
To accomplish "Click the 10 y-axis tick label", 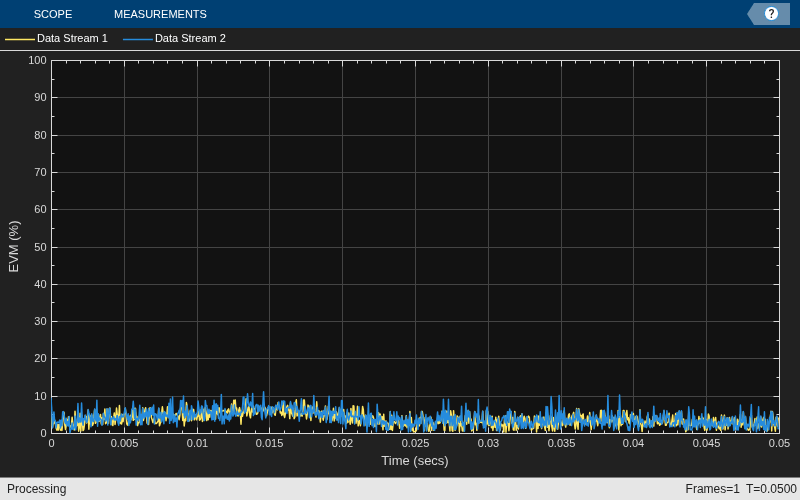I will pyautogui.click(x=40, y=396).
